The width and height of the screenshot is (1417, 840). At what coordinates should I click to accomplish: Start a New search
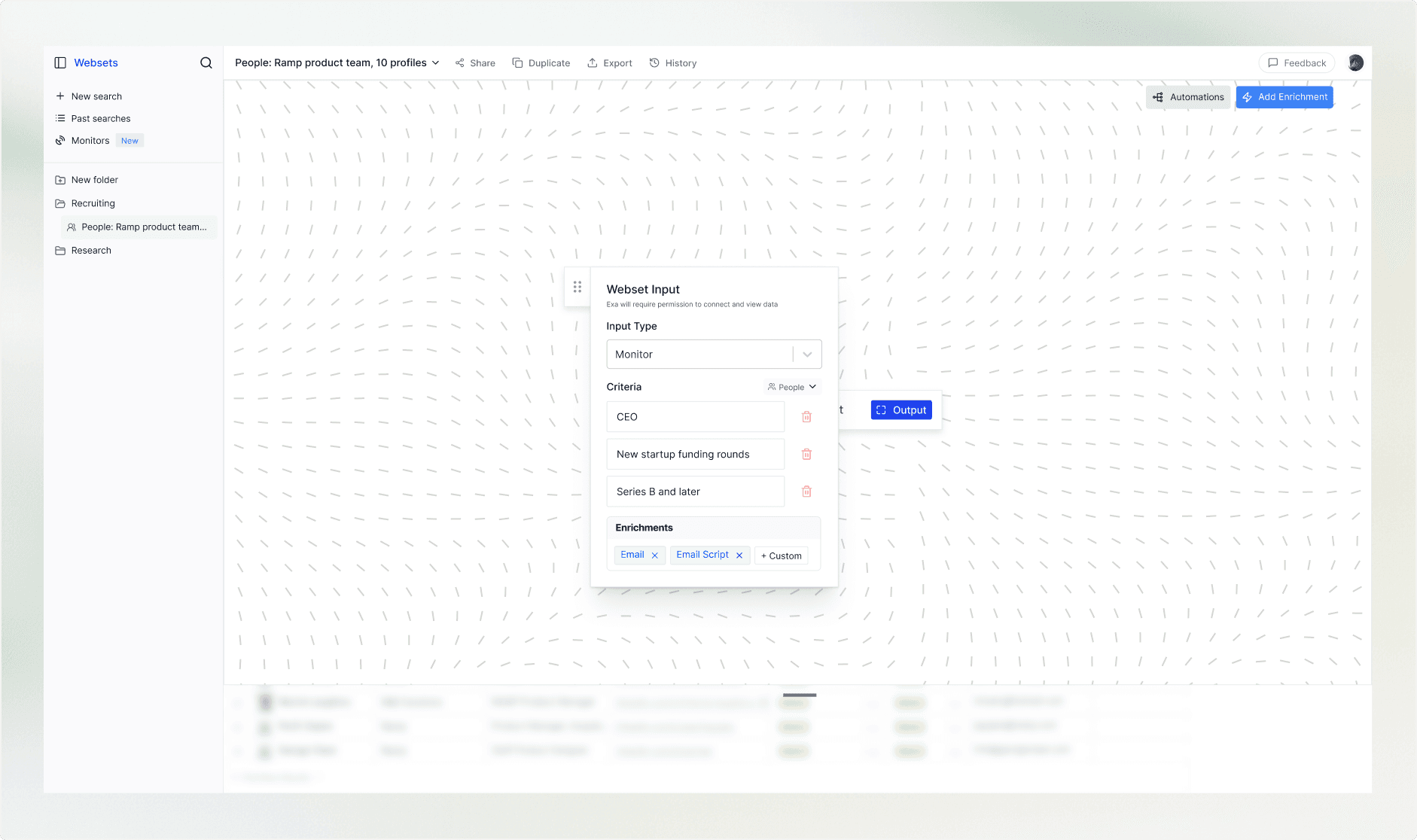click(x=96, y=96)
